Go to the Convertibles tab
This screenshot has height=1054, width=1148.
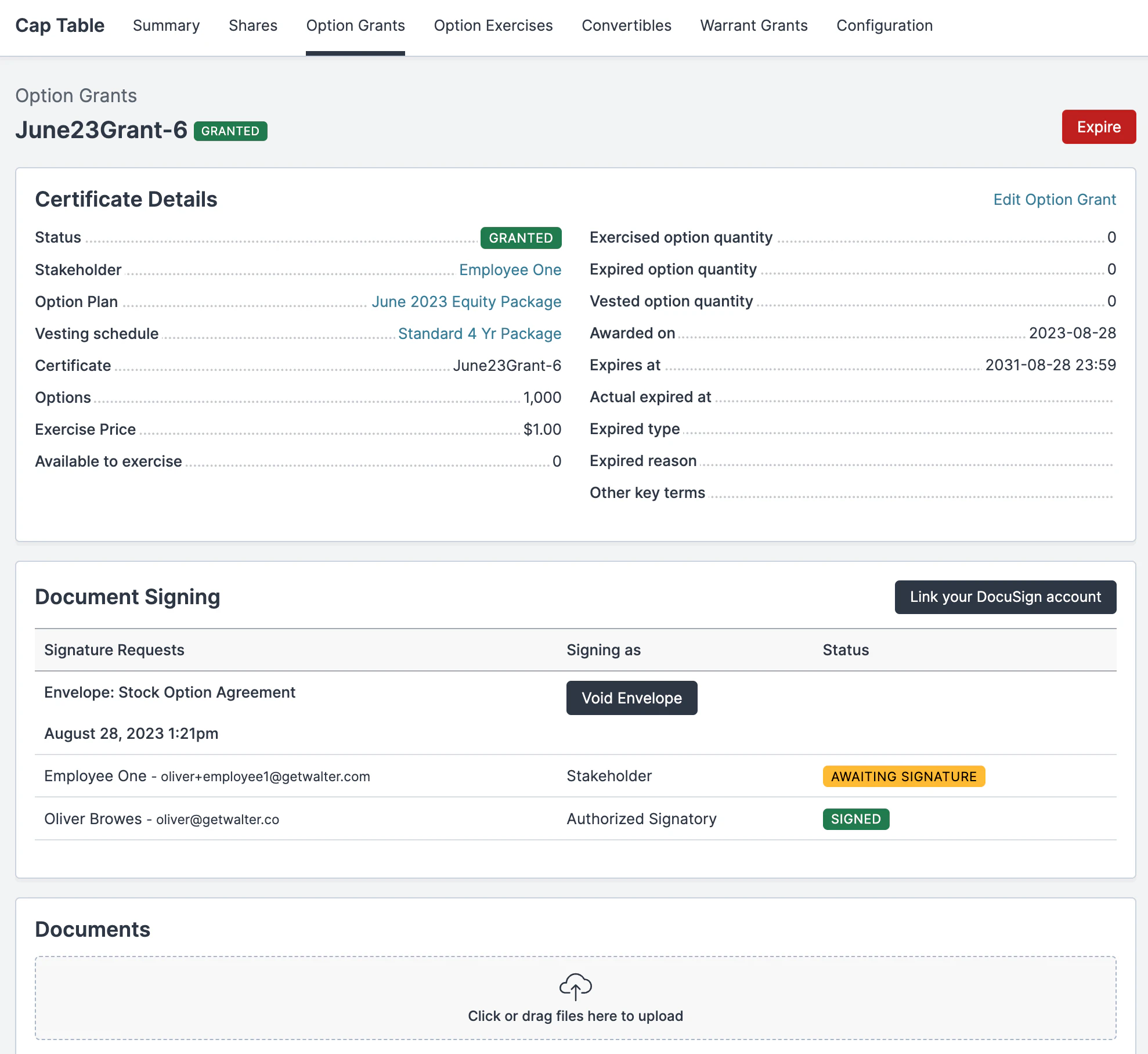click(x=626, y=26)
